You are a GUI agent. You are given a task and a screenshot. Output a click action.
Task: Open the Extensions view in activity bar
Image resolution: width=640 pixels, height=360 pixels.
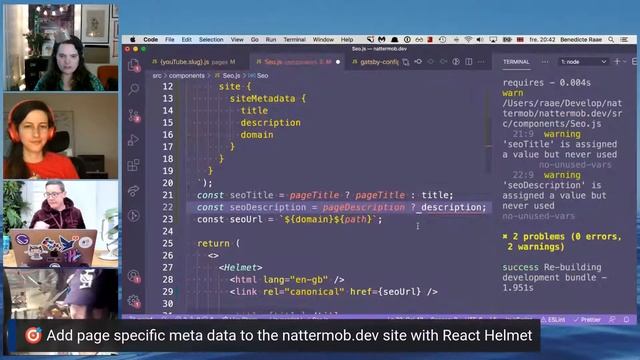(133, 165)
